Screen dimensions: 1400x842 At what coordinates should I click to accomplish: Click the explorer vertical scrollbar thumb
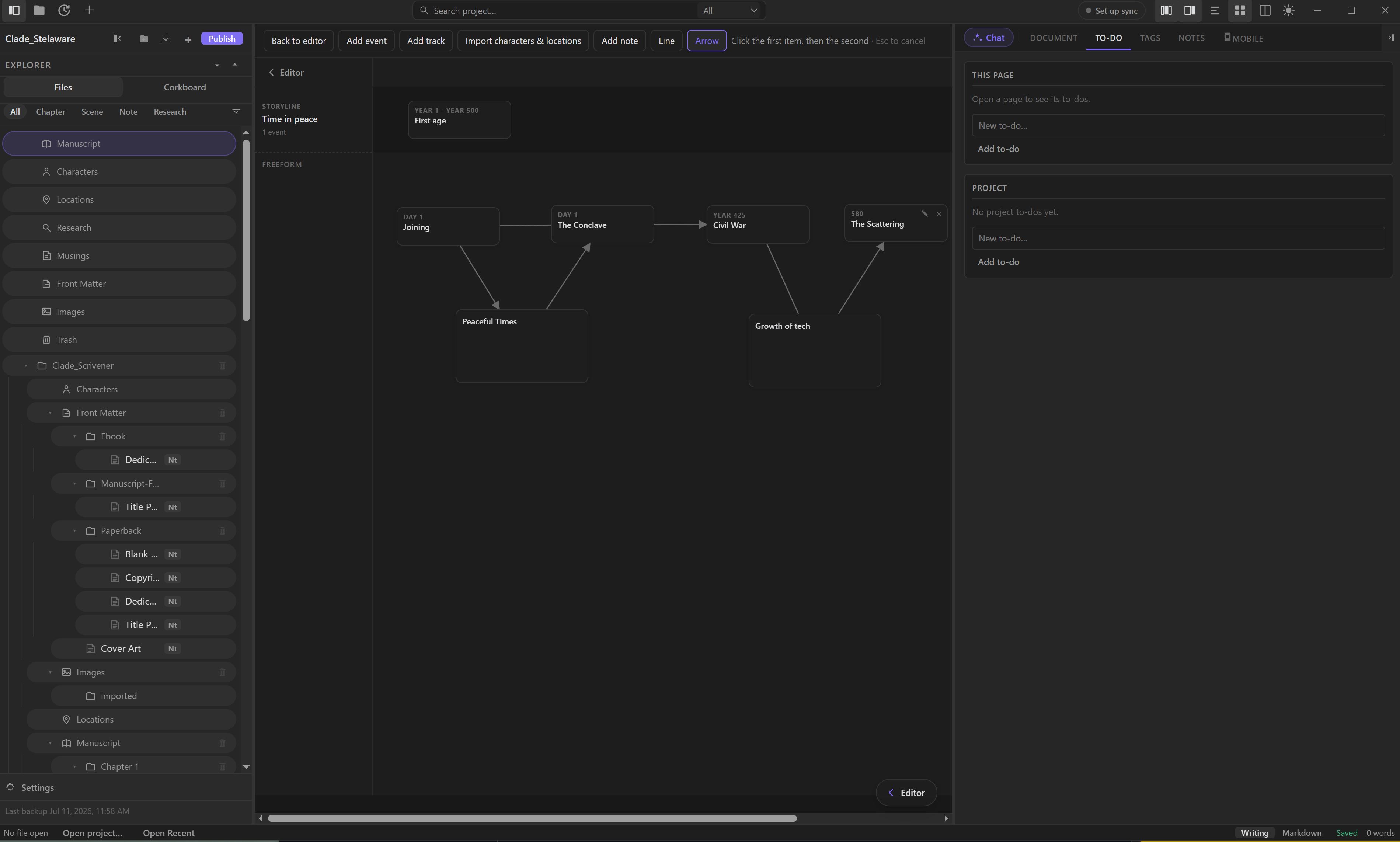point(245,230)
